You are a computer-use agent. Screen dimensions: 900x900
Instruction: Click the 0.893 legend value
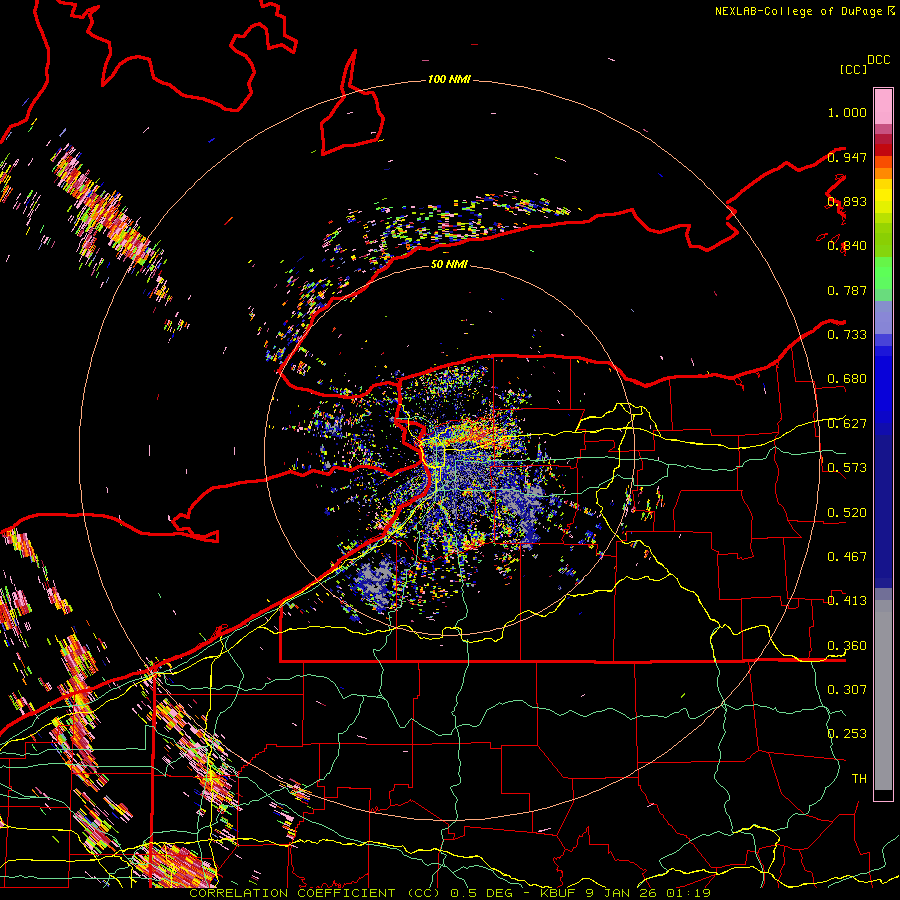847,201
